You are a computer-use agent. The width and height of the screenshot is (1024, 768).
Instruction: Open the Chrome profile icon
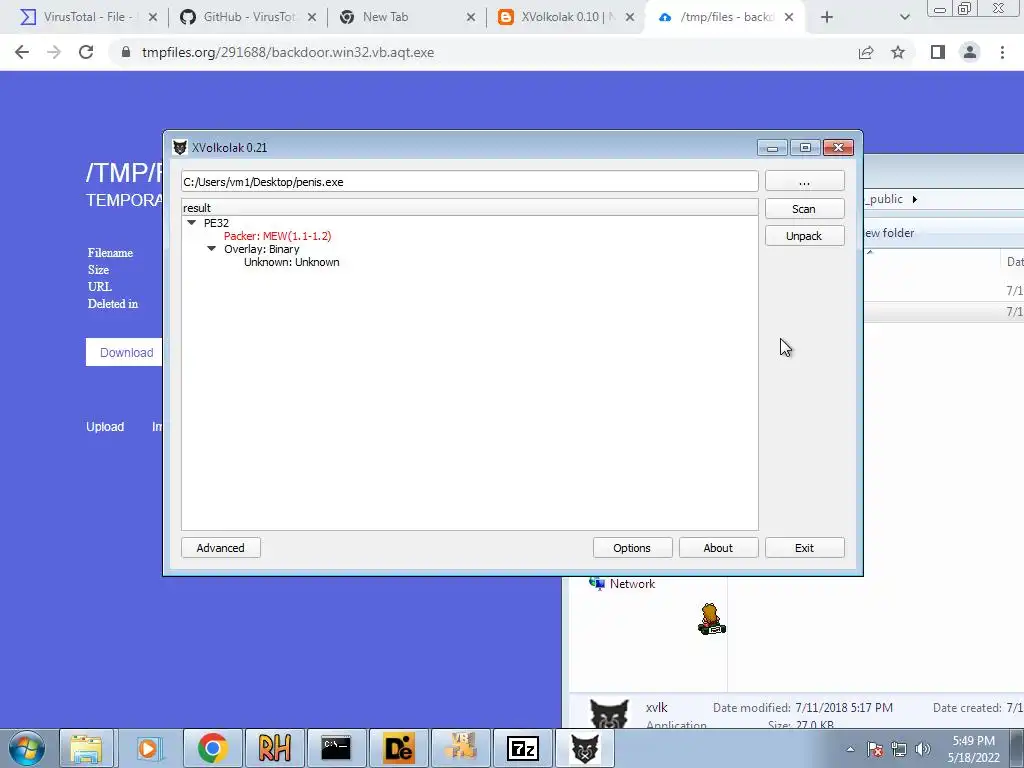(970, 52)
